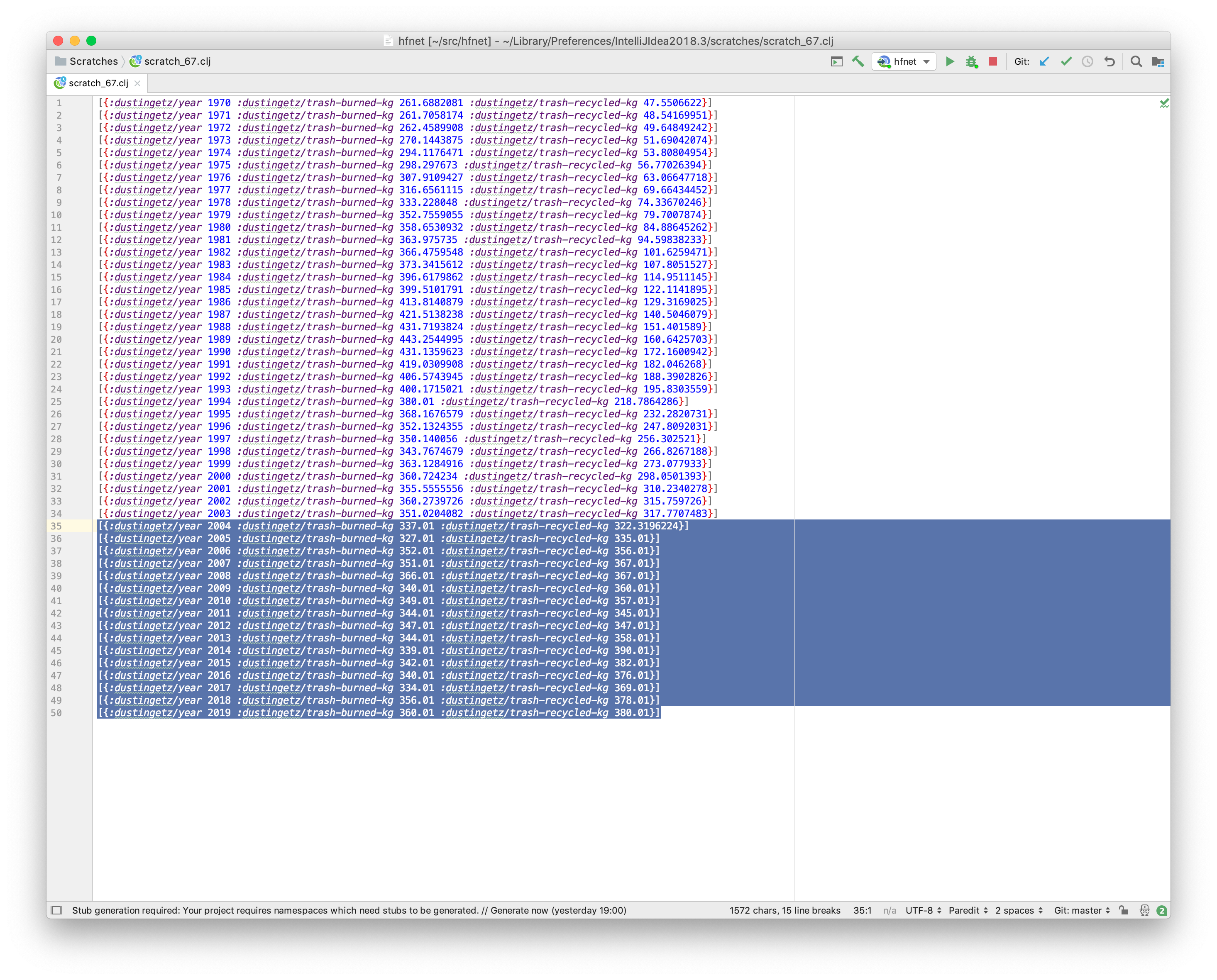
Task: Commit changes with green checkmark
Action: tap(1065, 61)
